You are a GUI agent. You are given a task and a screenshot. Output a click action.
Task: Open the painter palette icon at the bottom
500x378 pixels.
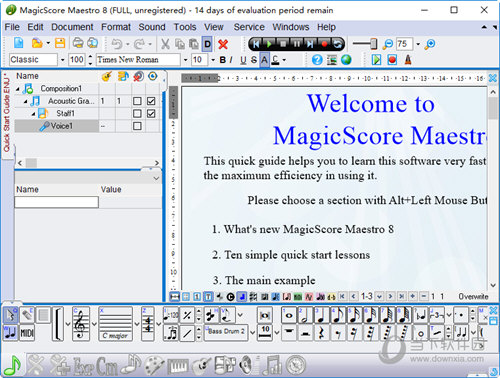pyautogui.click(x=154, y=366)
